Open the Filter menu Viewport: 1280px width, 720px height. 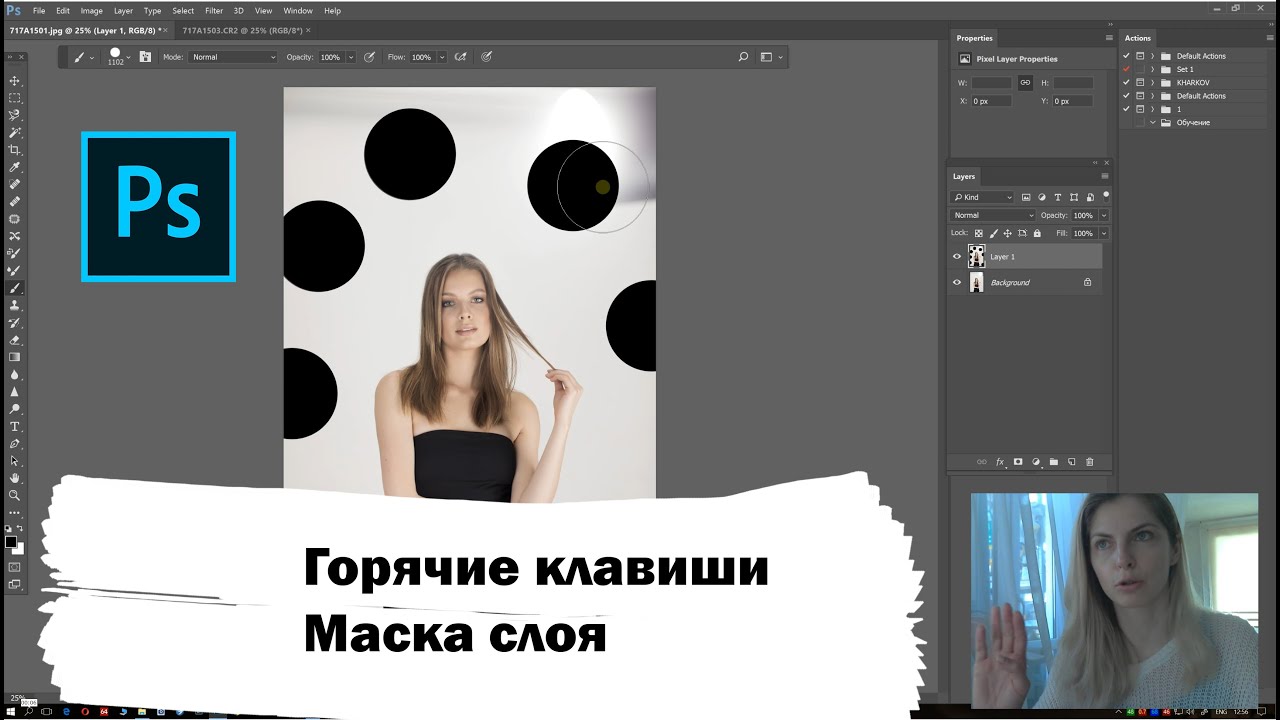tap(214, 11)
